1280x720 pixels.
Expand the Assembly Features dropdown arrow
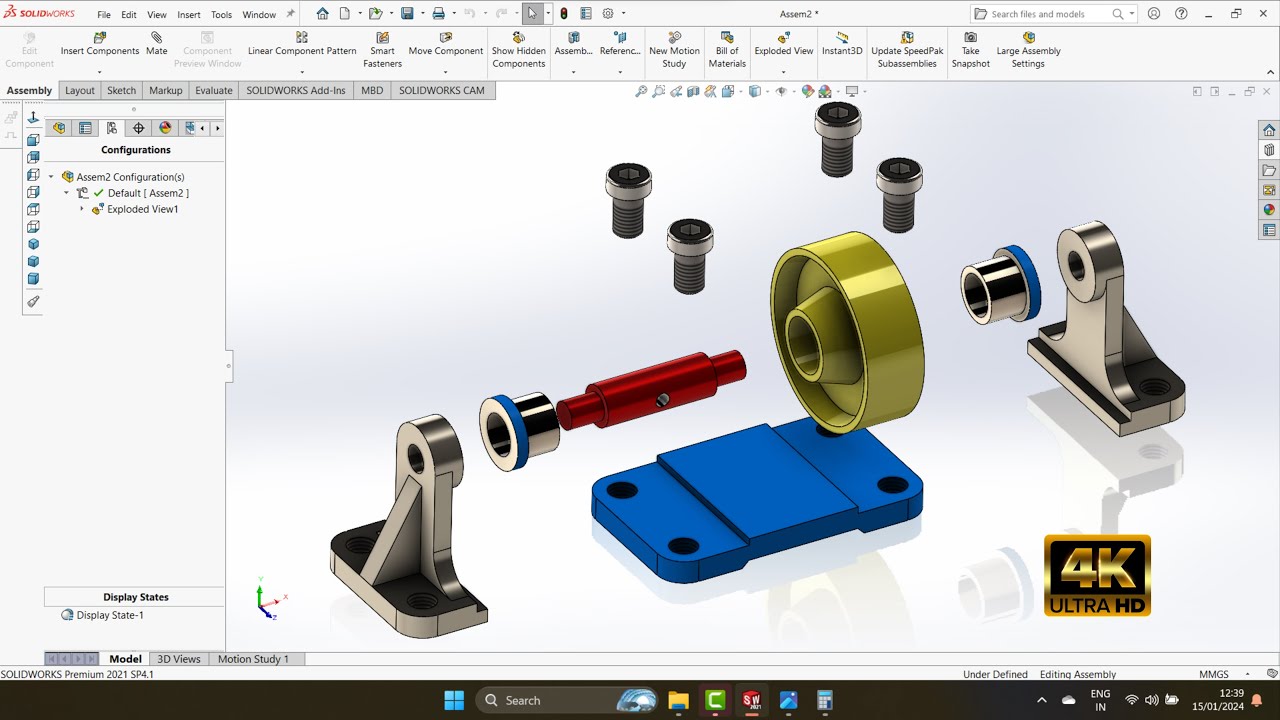(573, 72)
